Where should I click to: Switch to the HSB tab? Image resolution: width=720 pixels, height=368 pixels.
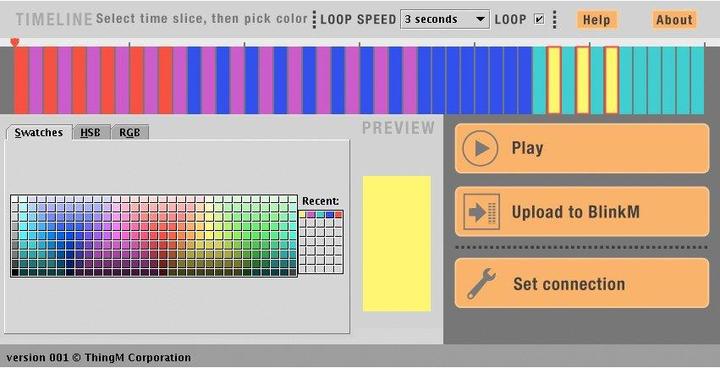click(91, 132)
